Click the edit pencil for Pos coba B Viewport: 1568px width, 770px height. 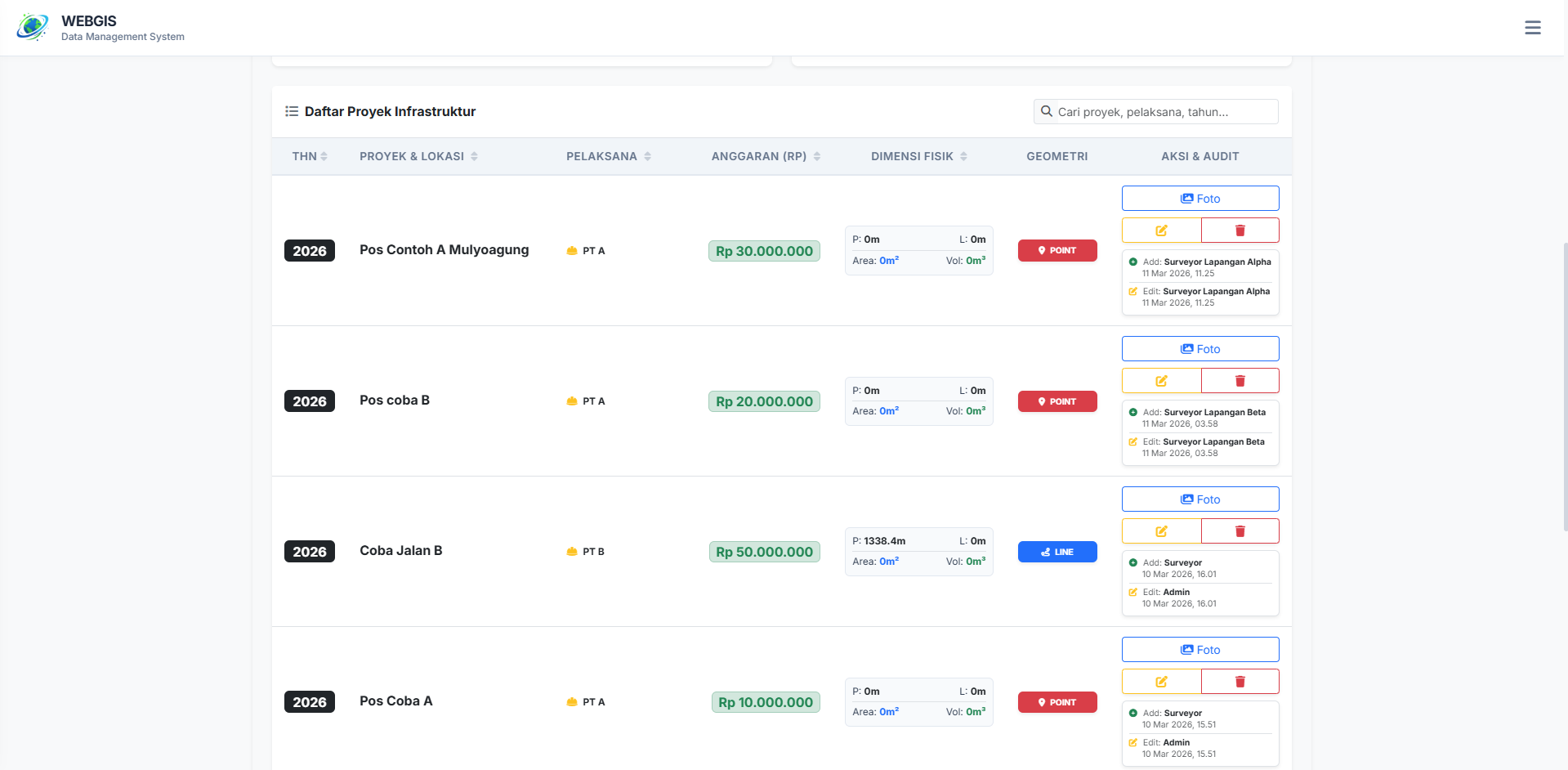[x=1161, y=381]
